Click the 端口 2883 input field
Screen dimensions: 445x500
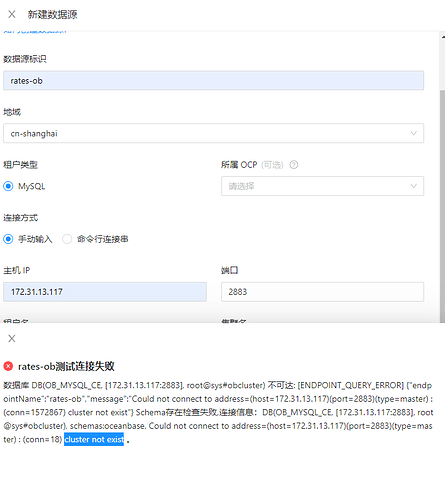(322, 292)
